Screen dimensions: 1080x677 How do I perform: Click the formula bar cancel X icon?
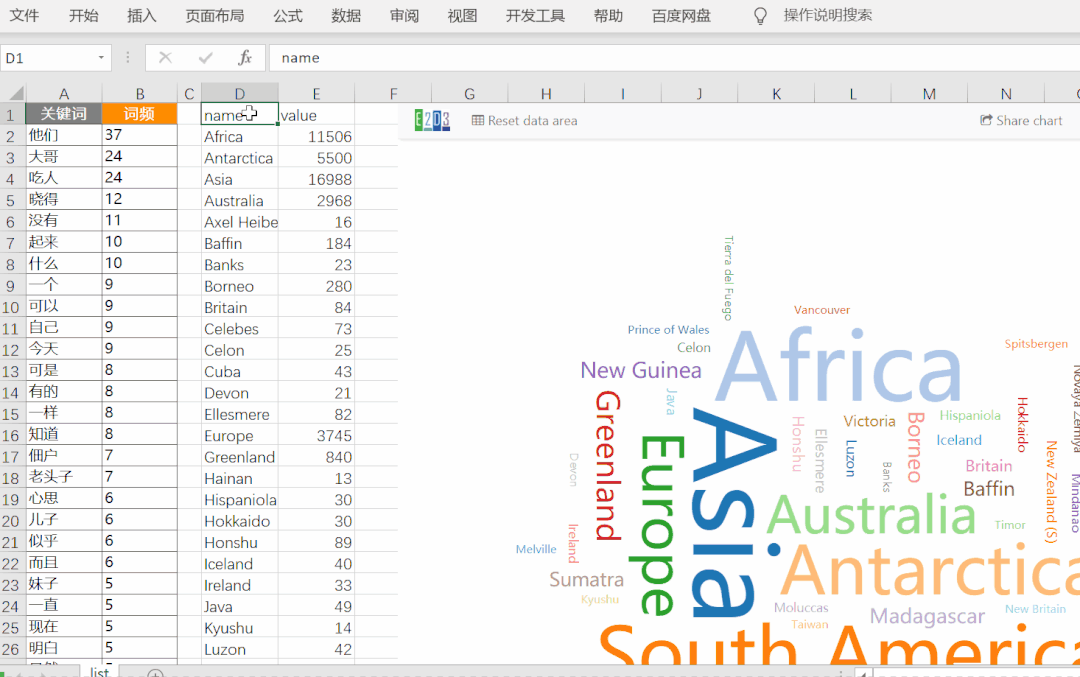click(x=165, y=58)
